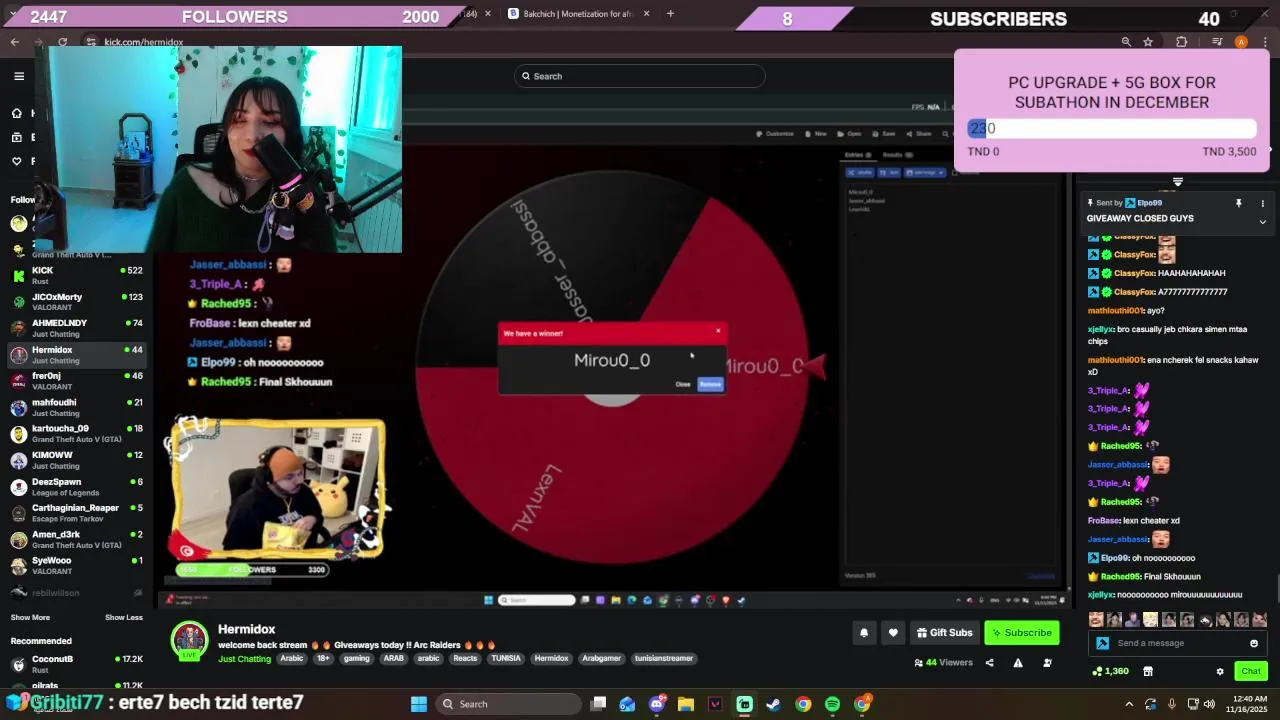Screen dimensions: 1280x720
Task: Expand system tray hidden icons
Action: point(1129,704)
